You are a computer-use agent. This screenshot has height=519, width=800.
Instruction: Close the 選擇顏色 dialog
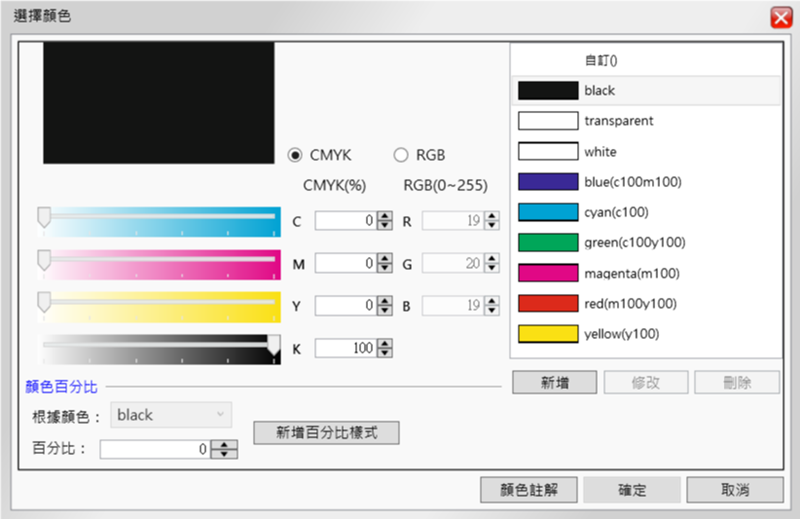point(781,18)
